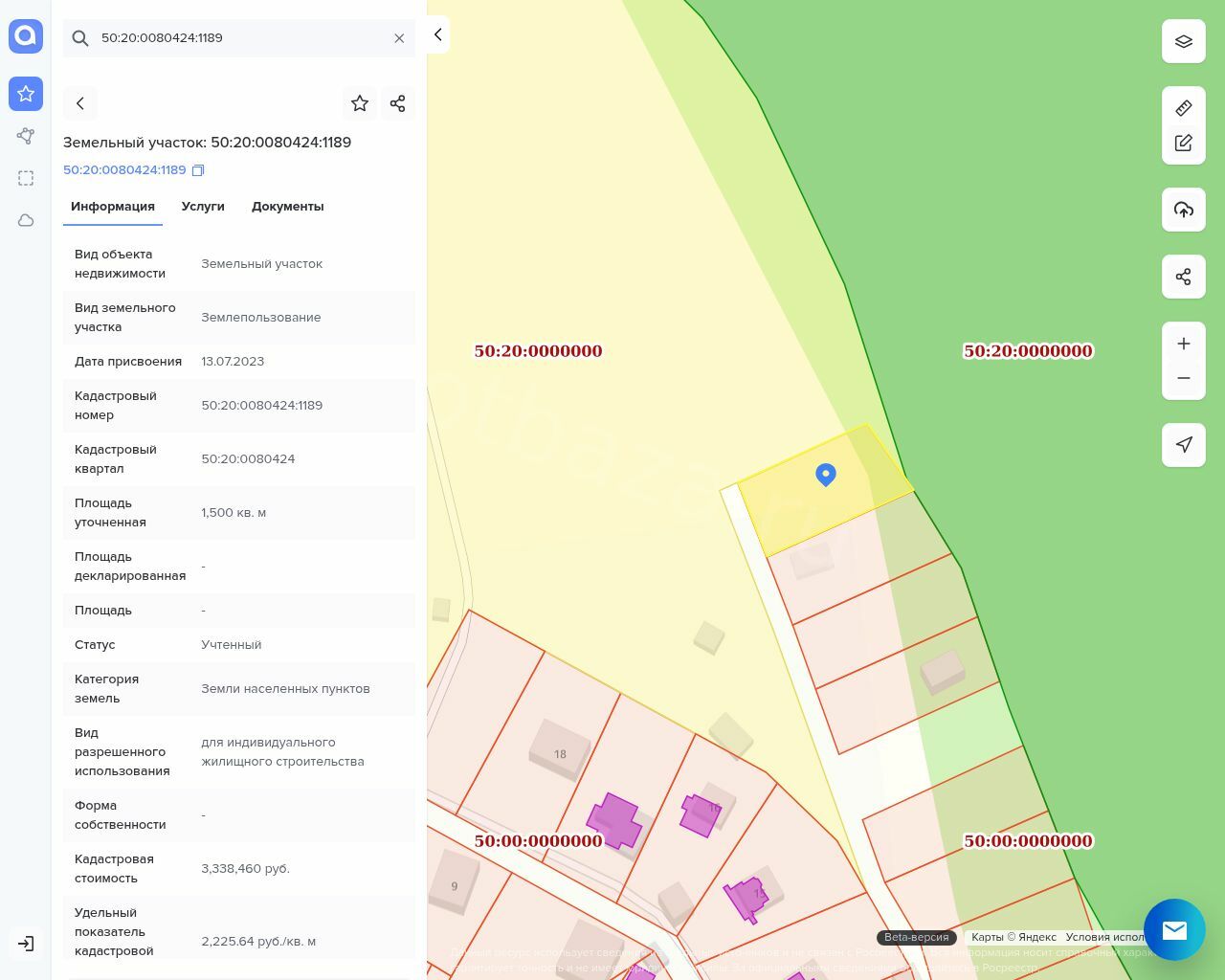
Task: Click the my location arrow icon
Action: pyautogui.click(x=1183, y=445)
